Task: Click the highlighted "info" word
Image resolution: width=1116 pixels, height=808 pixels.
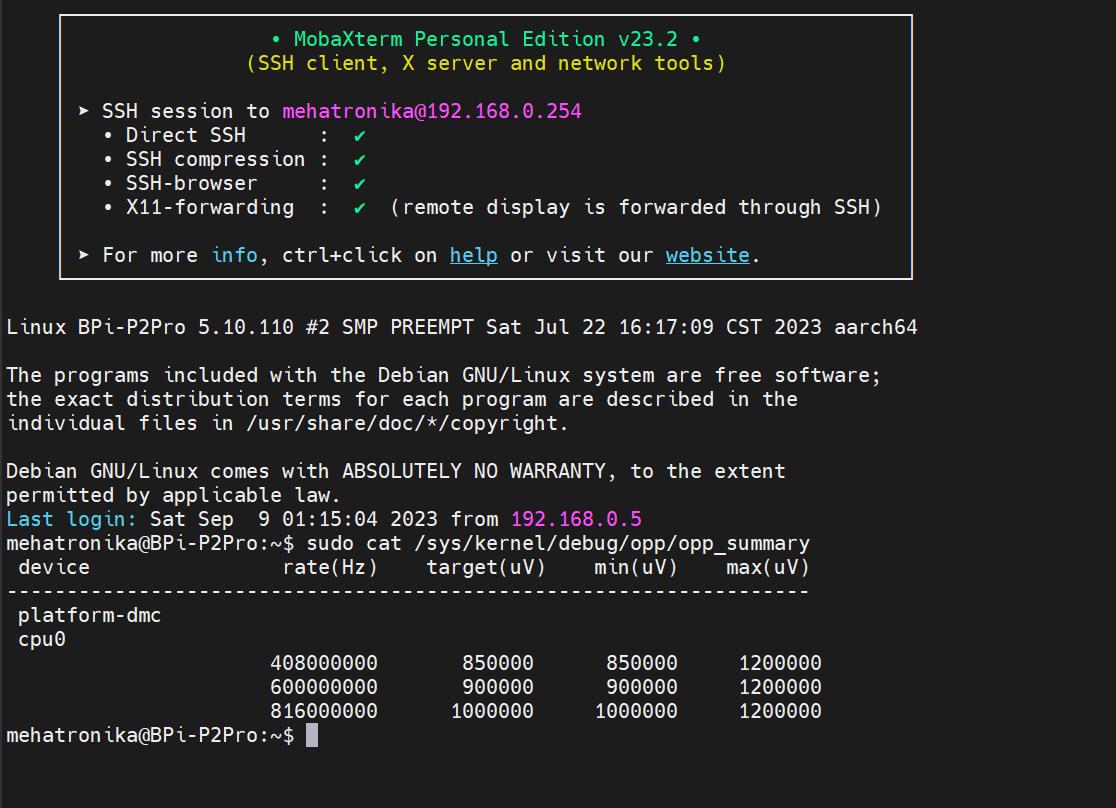Action: point(234,255)
